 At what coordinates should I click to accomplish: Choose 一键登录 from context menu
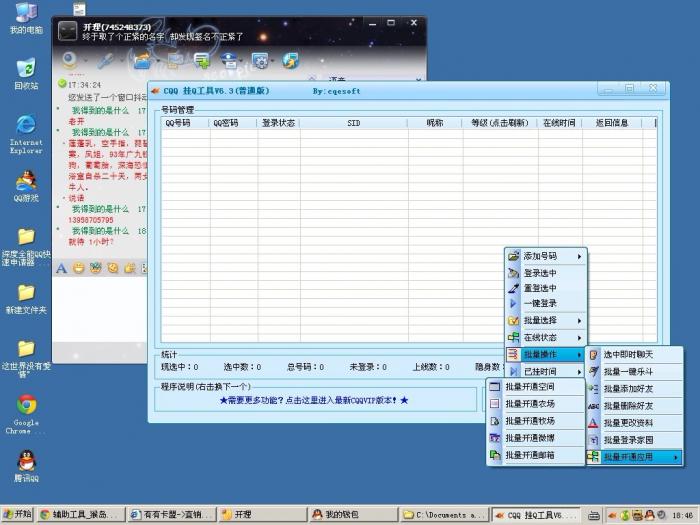tap(546, 304)
